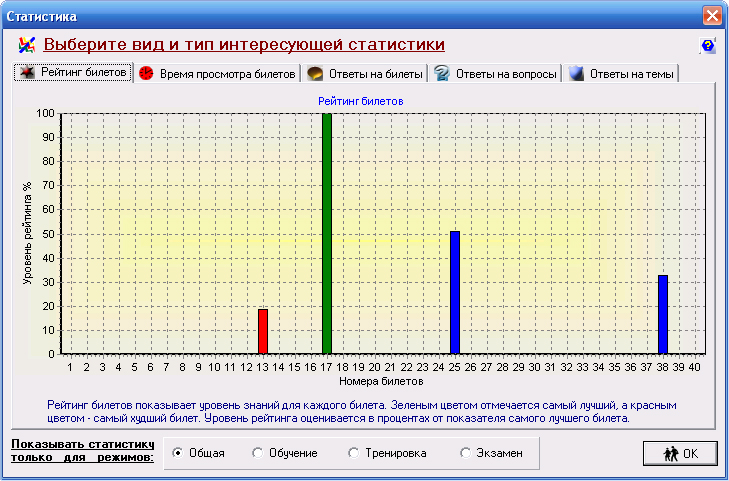
Task: Click the red clock icon on Время просмотра tab
Action: [x=146, y=74]
